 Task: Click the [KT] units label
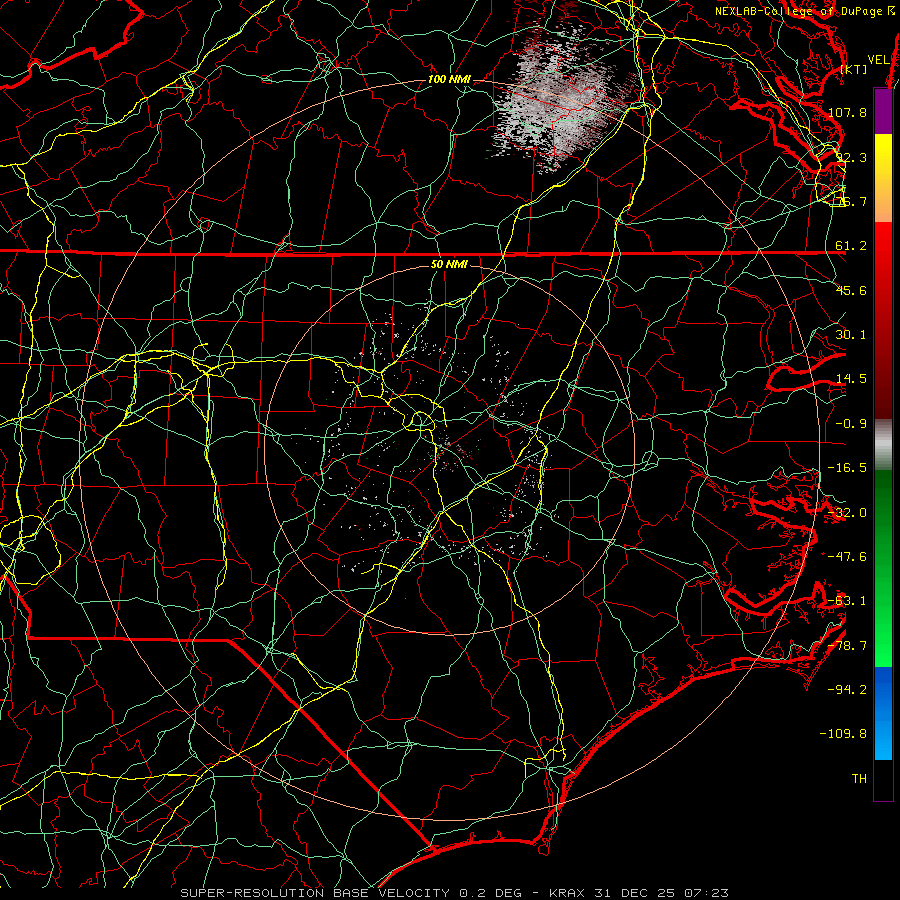pos(854,69)
